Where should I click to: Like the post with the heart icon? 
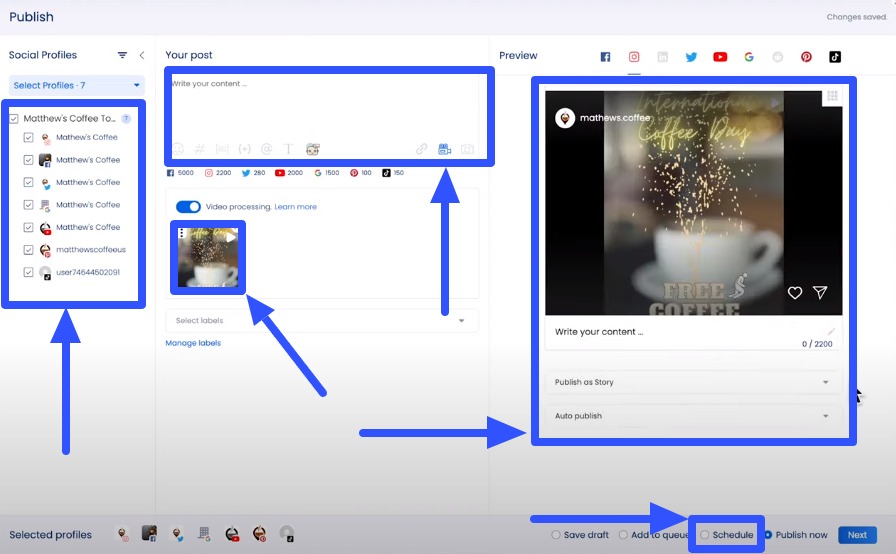pos(795,292)
